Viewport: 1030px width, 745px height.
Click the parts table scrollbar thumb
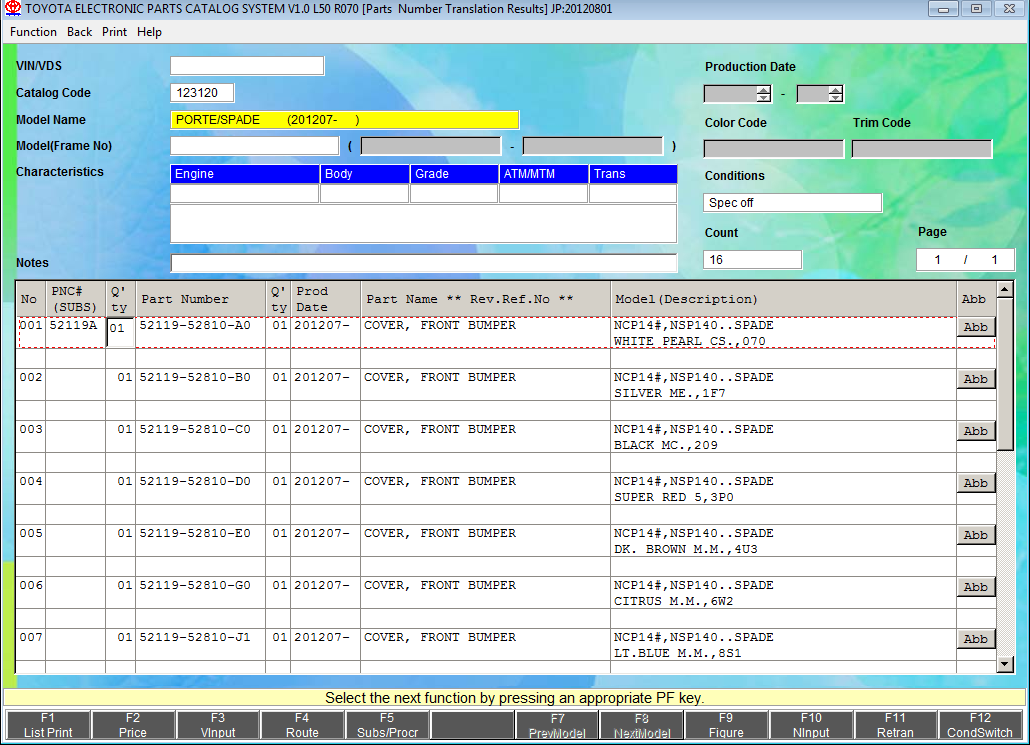click(x=1004, y=374)
